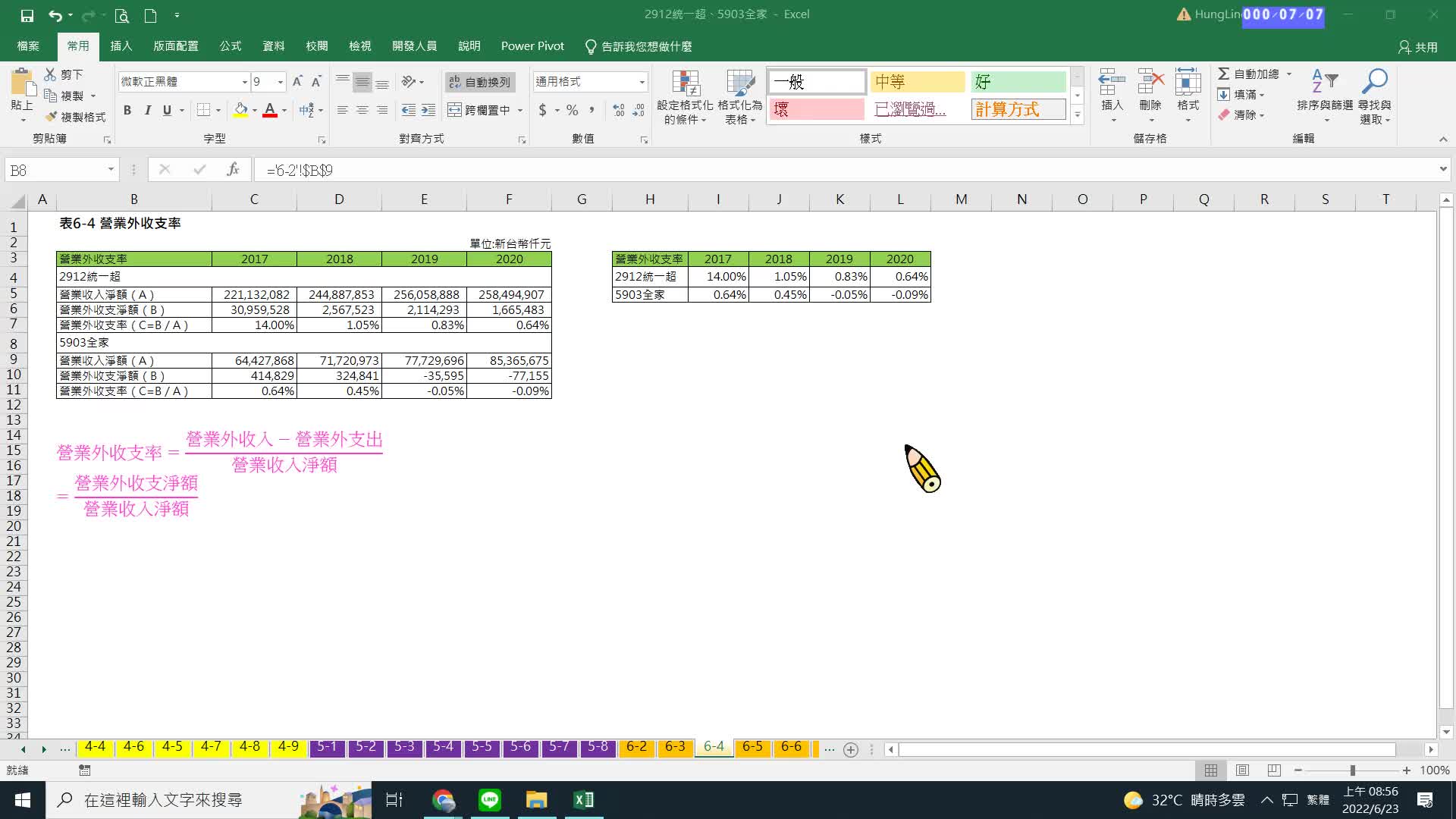Decrease font size
1456x819 pixels.
click(316, 81)
